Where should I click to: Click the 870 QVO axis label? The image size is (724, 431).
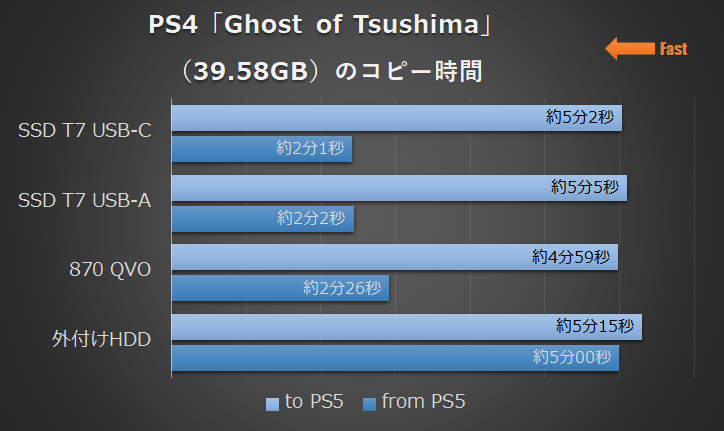point(110,269)
